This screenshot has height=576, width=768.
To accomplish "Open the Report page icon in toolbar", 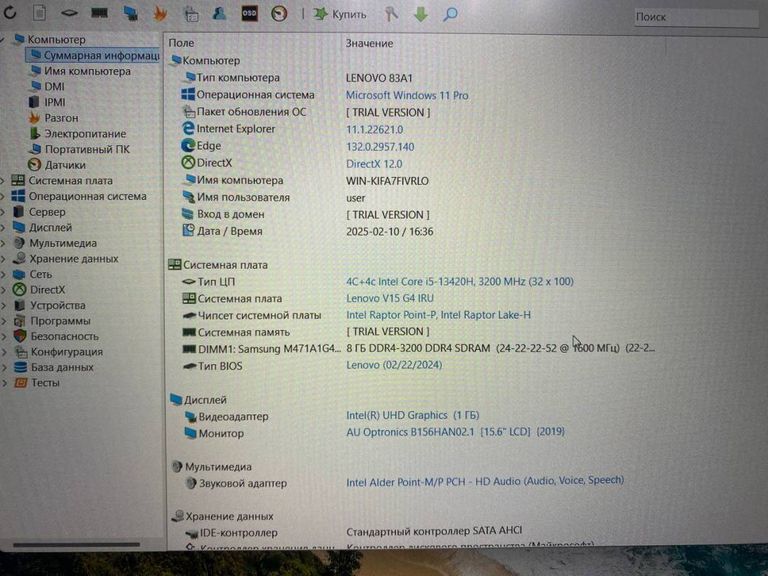I will tap(39, 13).
